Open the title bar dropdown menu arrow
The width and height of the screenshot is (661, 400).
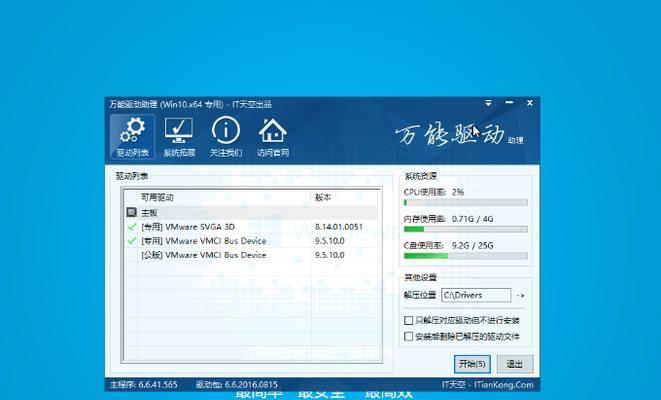[488, 103]
